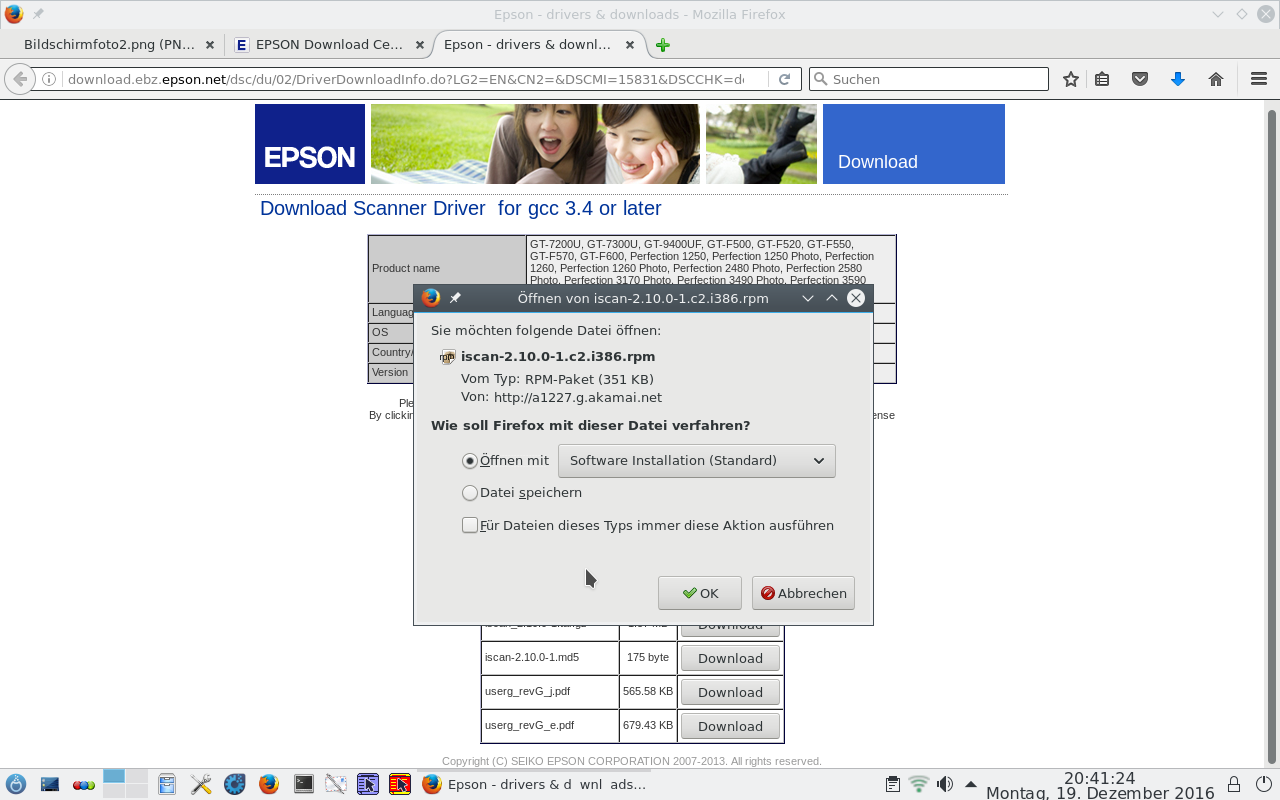The image size is (1280, 800).
Task: Click the '175 byte' size cell
Action: point(648,658)
